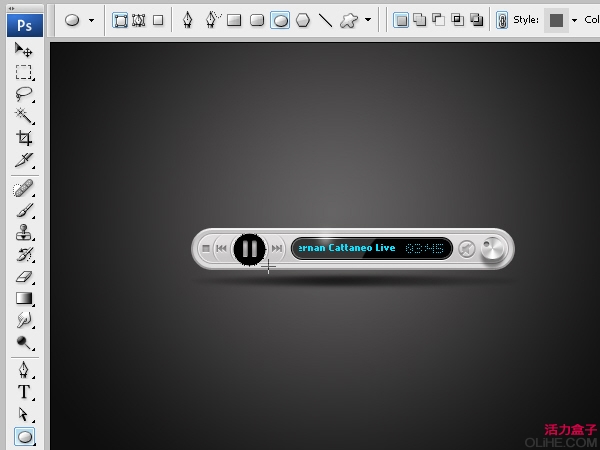Select the Type tool
The image size is (600, 450).
[24, 392]
